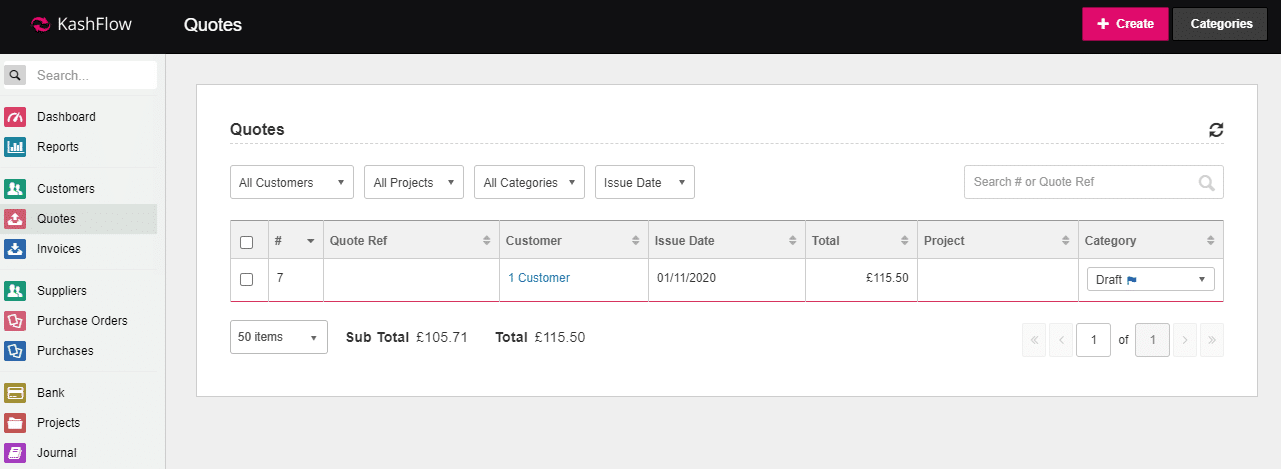Open the 1 Customer link
1281x469 pixels.
[x=539, y=278]
